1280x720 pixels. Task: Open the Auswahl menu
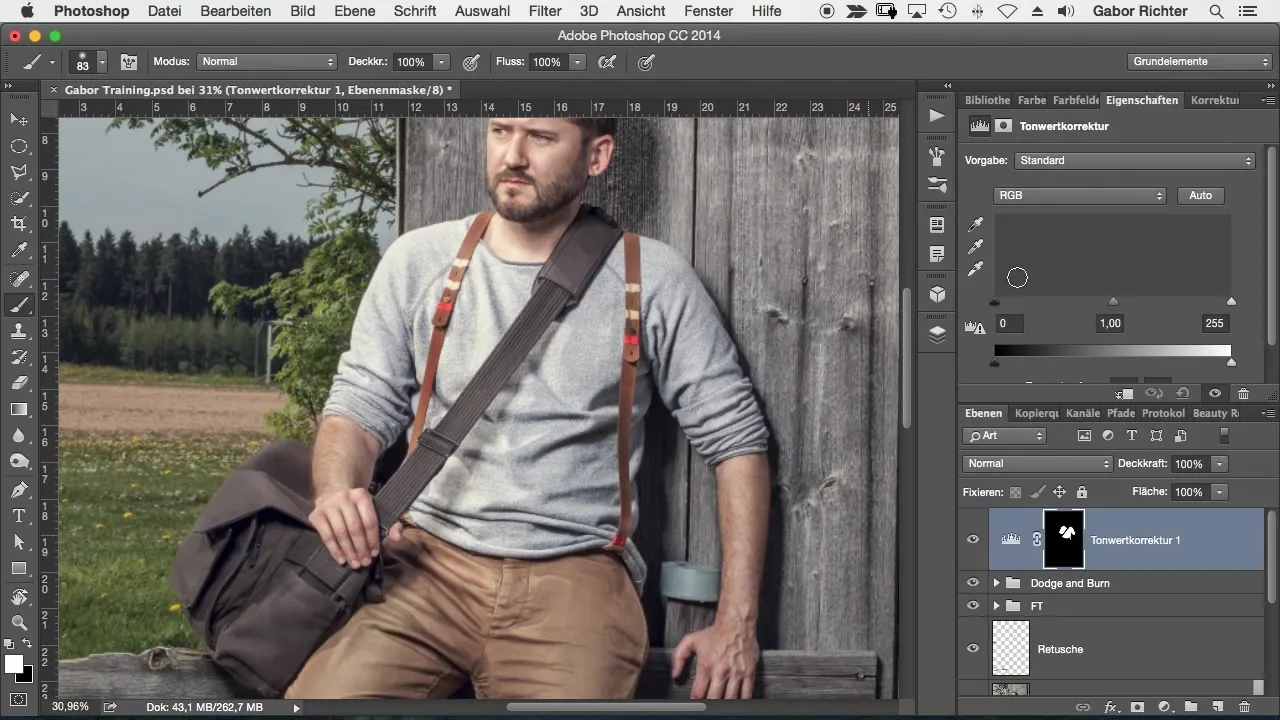click(x=482, y=11)
